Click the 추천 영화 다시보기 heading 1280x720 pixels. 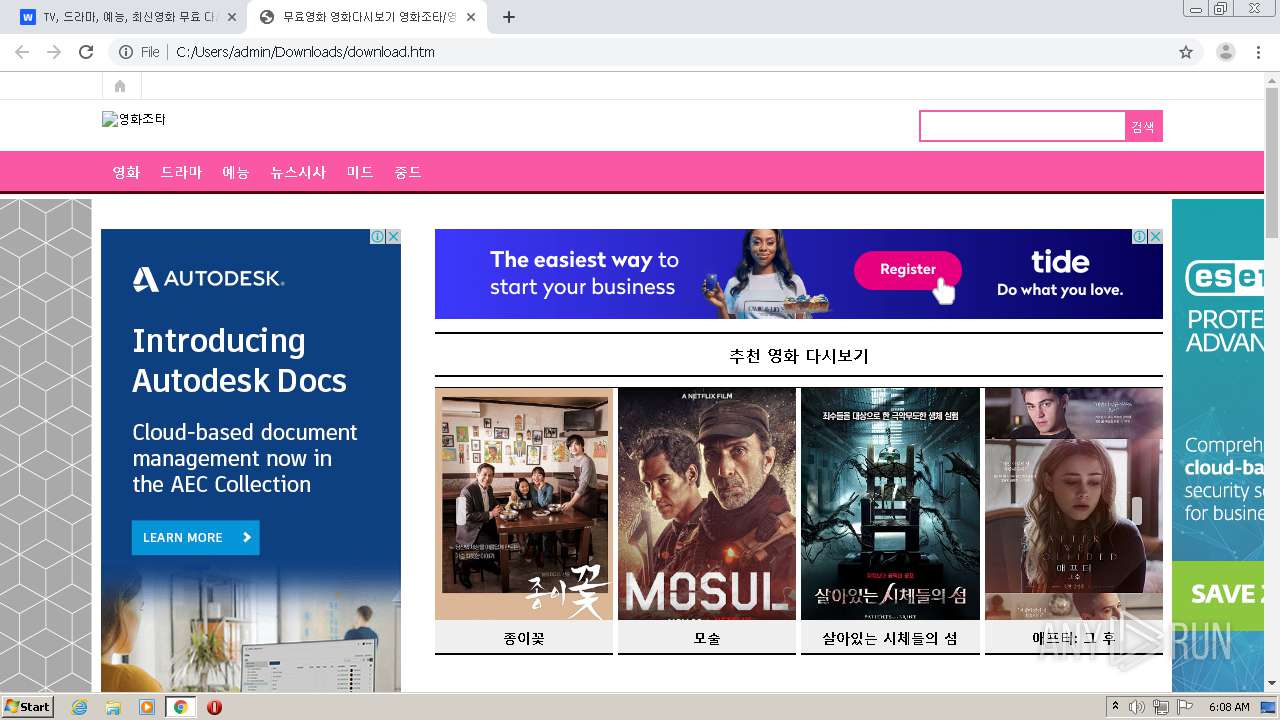(x=799, y=356)
